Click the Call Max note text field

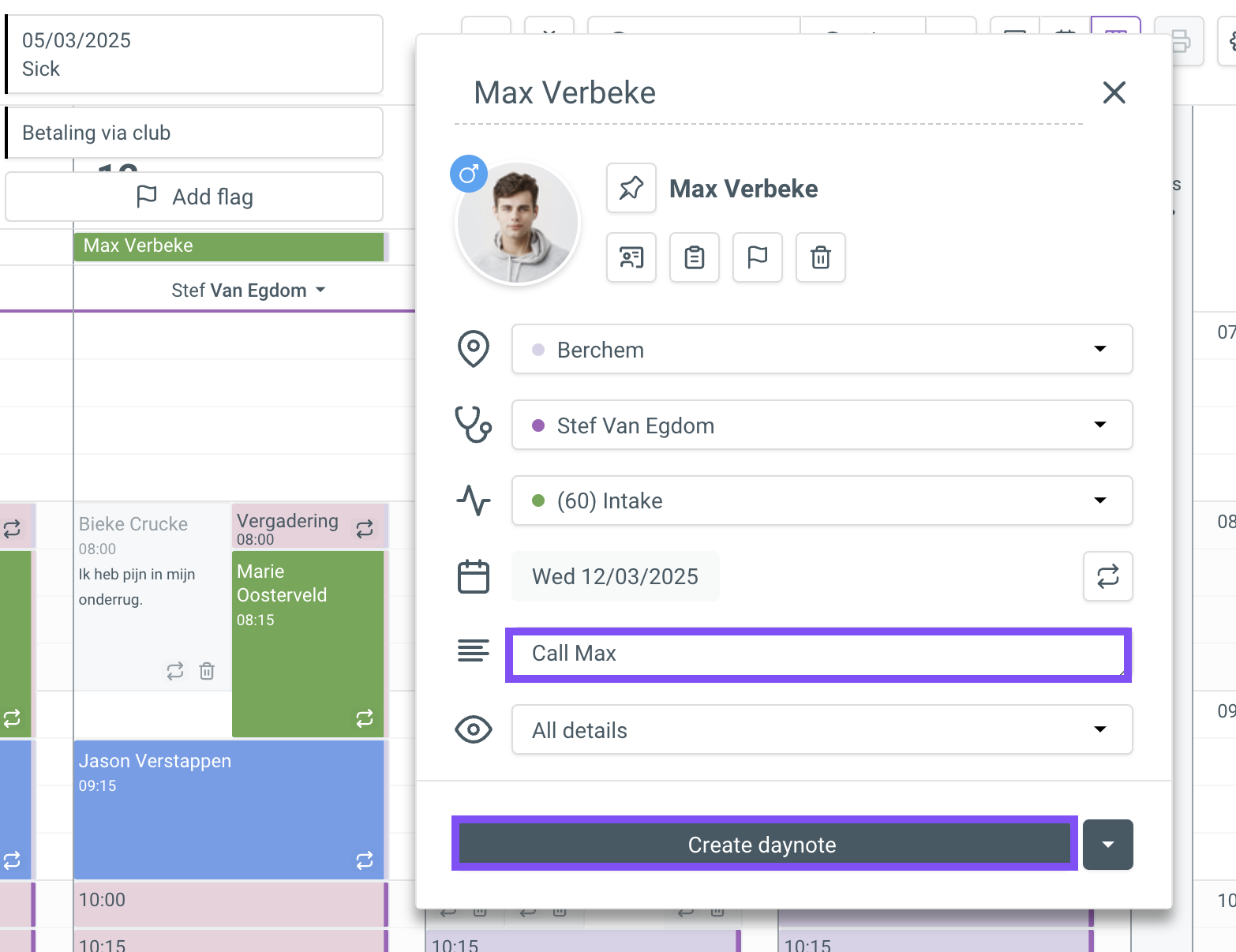coord(818,654)
